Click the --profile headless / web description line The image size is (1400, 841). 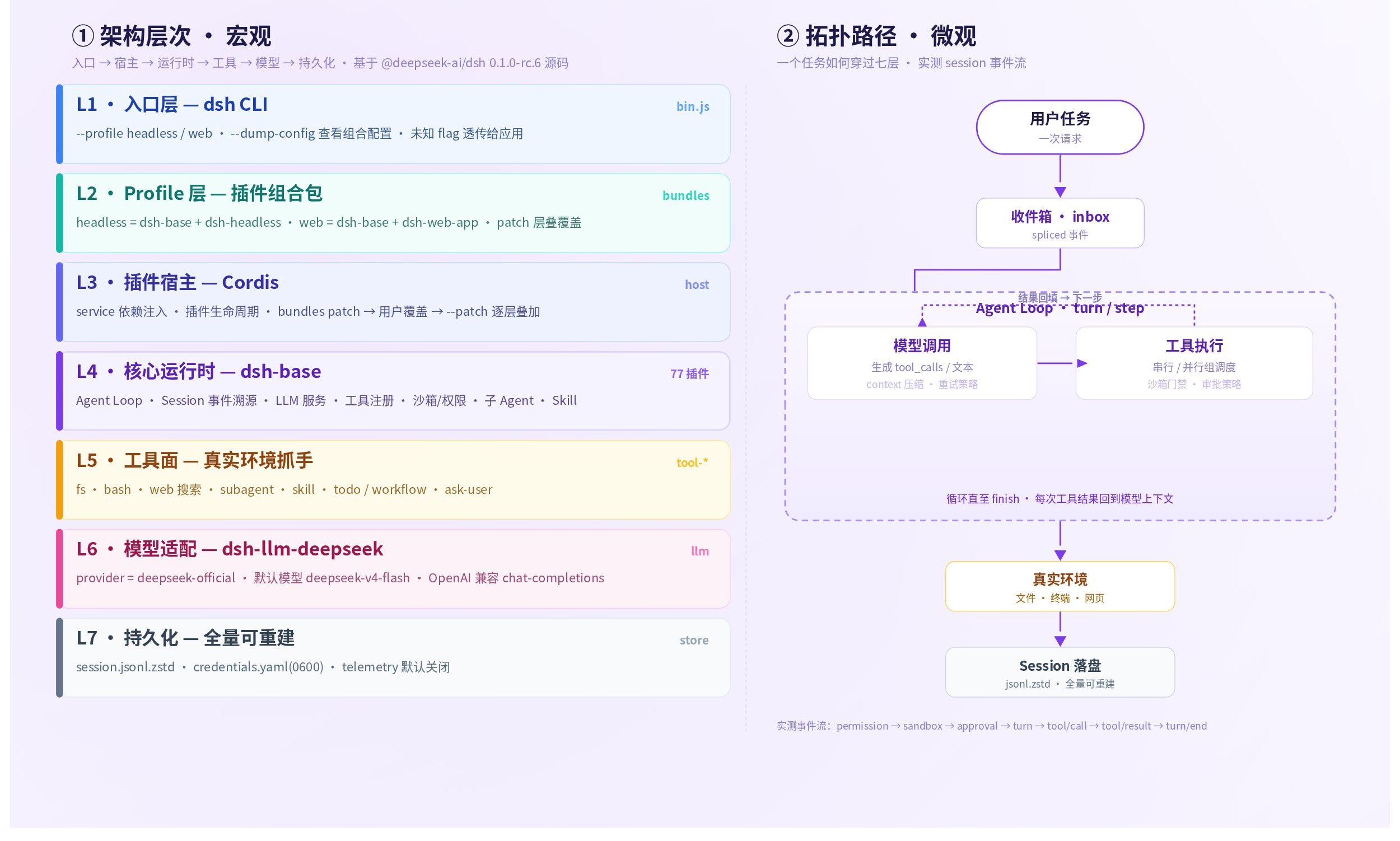pos(299,134)
